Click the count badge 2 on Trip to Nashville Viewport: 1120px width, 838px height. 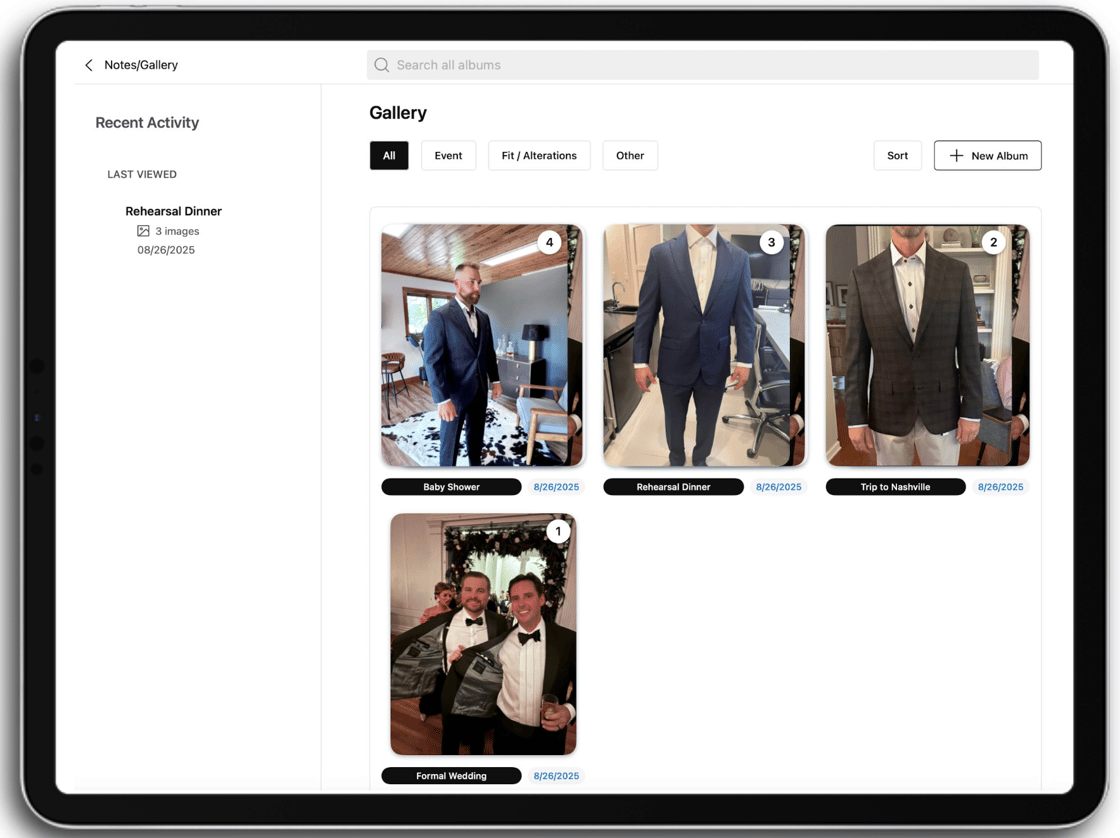click(x=994, y=242)
